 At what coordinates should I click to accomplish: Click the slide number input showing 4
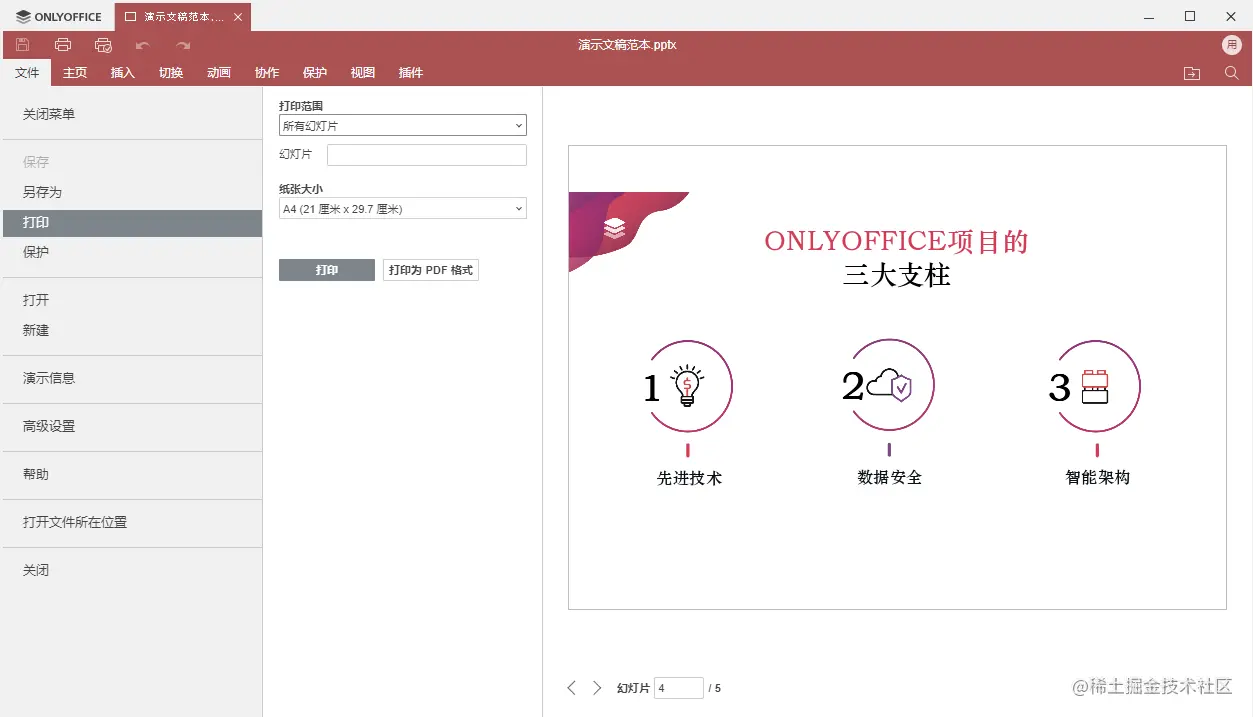click(x=679, y=687)
